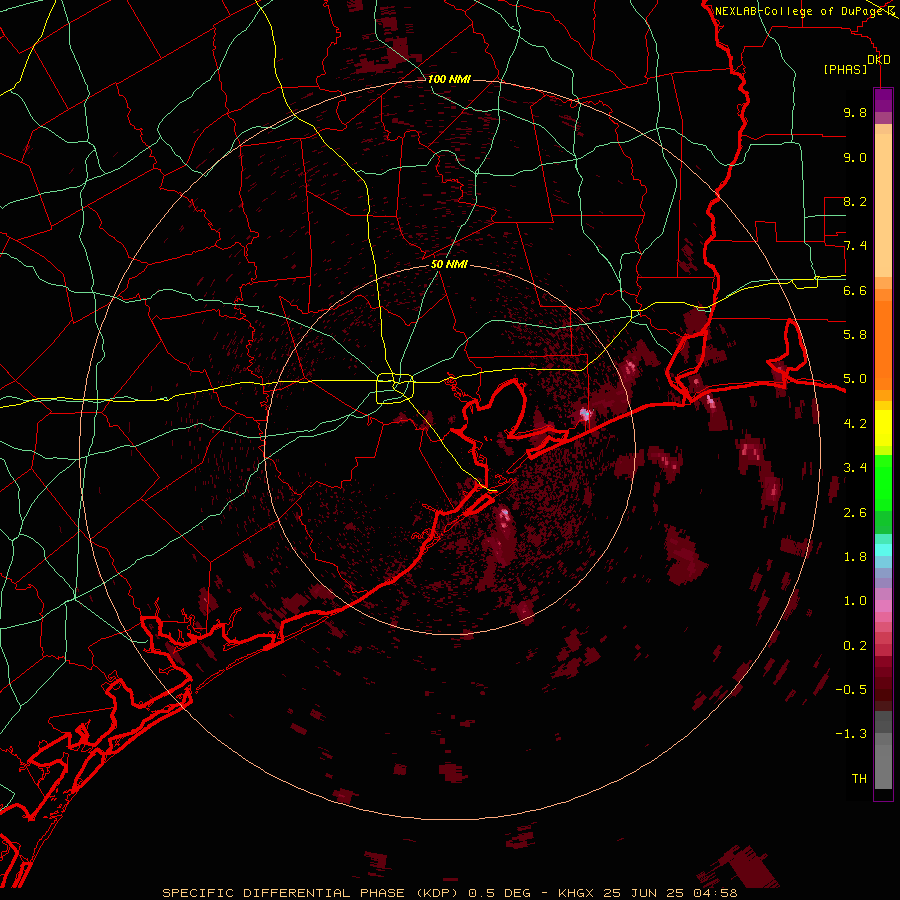Click the orange segment of the color bar
Viewport: 900px width, 900px height.
coord(883,344)
